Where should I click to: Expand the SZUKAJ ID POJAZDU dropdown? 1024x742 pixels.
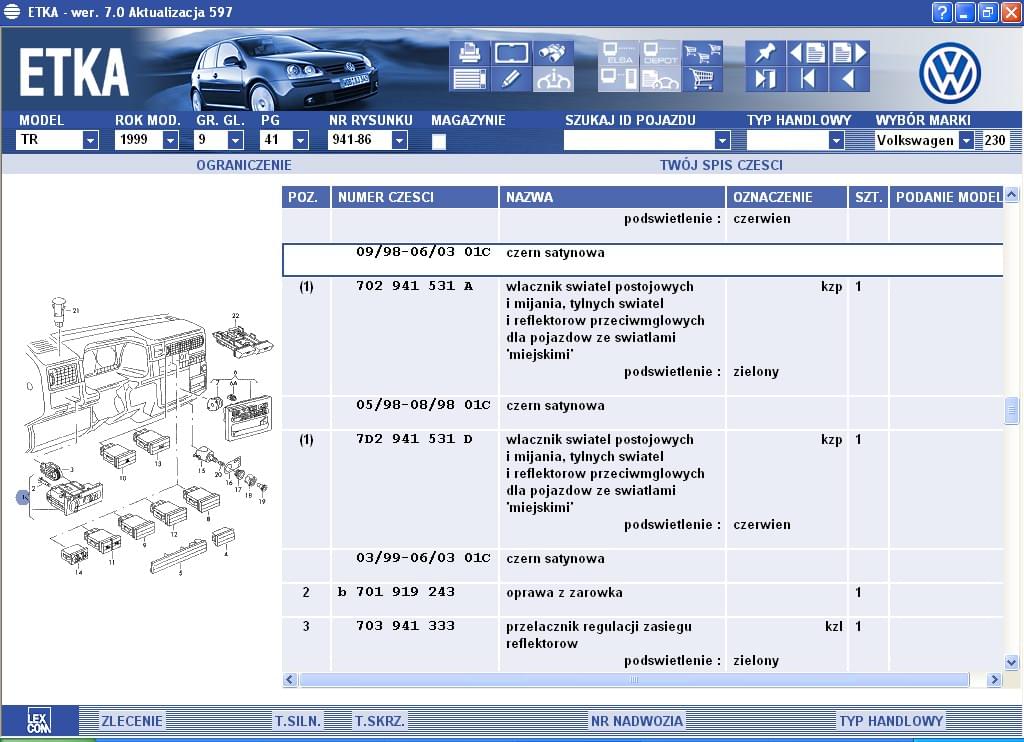pyautogui.click(x=722, y=140)
